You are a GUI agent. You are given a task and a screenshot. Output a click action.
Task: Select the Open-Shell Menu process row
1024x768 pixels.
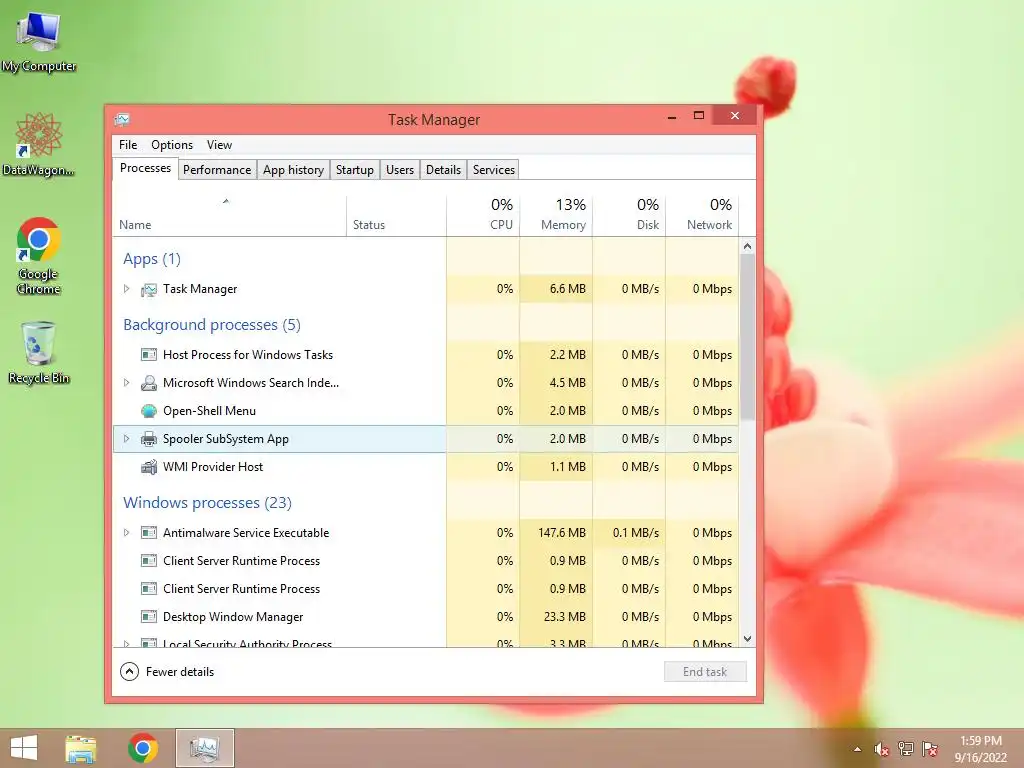tap(426, 411)
